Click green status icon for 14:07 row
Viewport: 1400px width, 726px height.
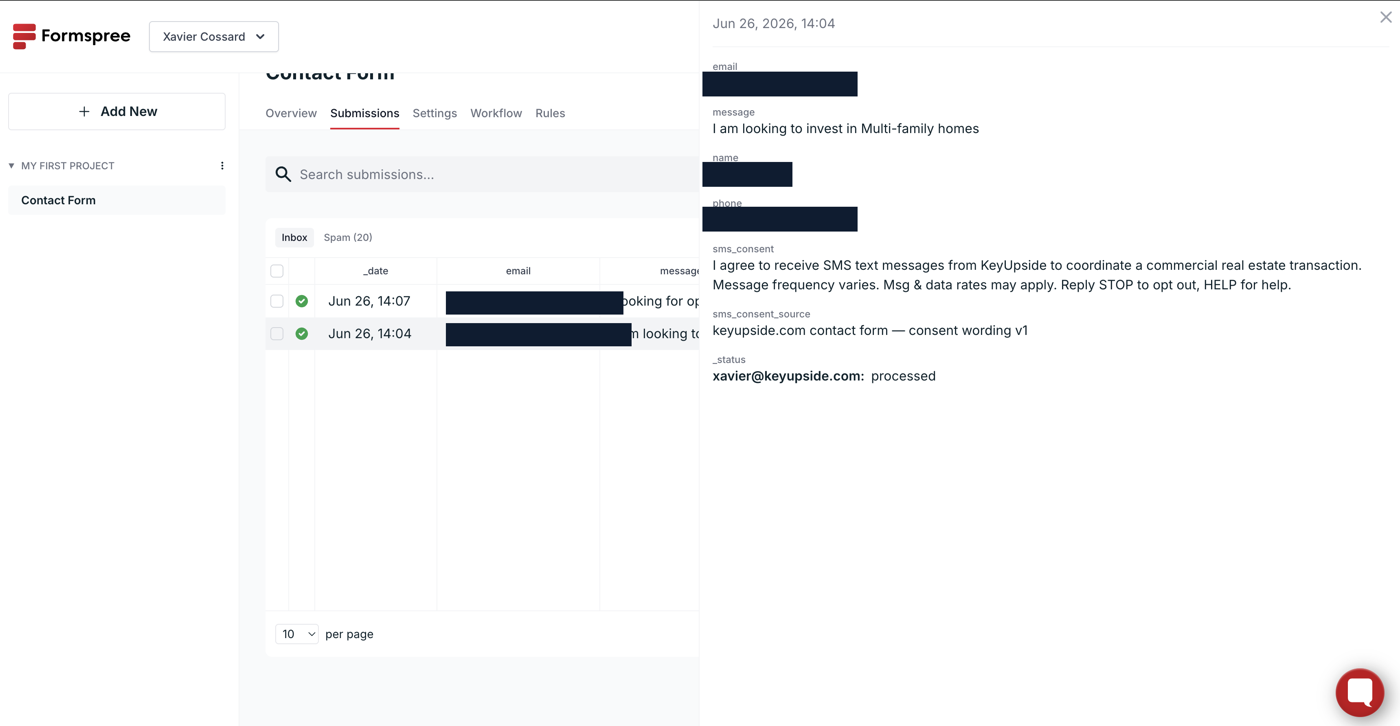[x=302, y=301]
